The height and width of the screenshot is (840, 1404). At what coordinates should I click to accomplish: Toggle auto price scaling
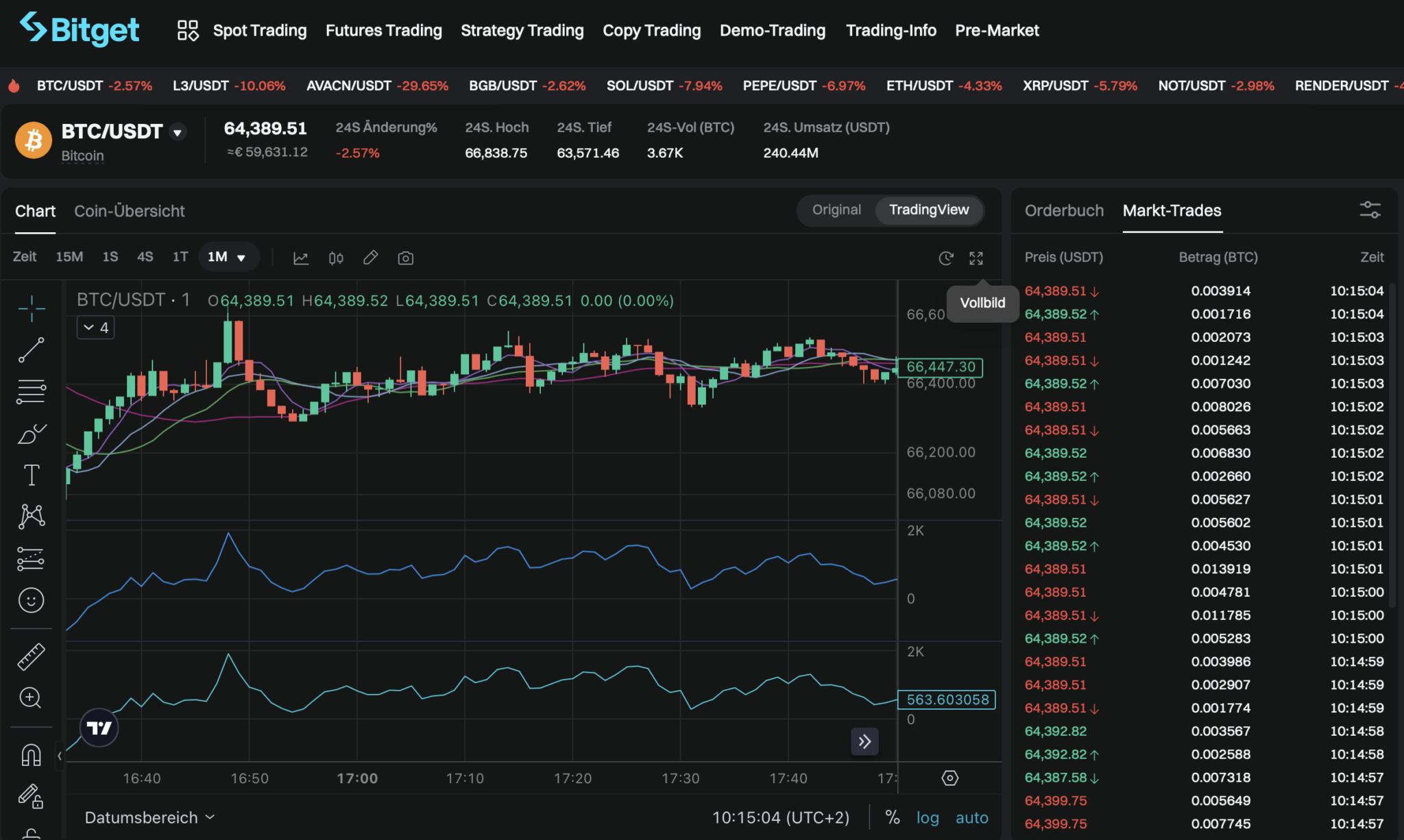coord(971,817)
